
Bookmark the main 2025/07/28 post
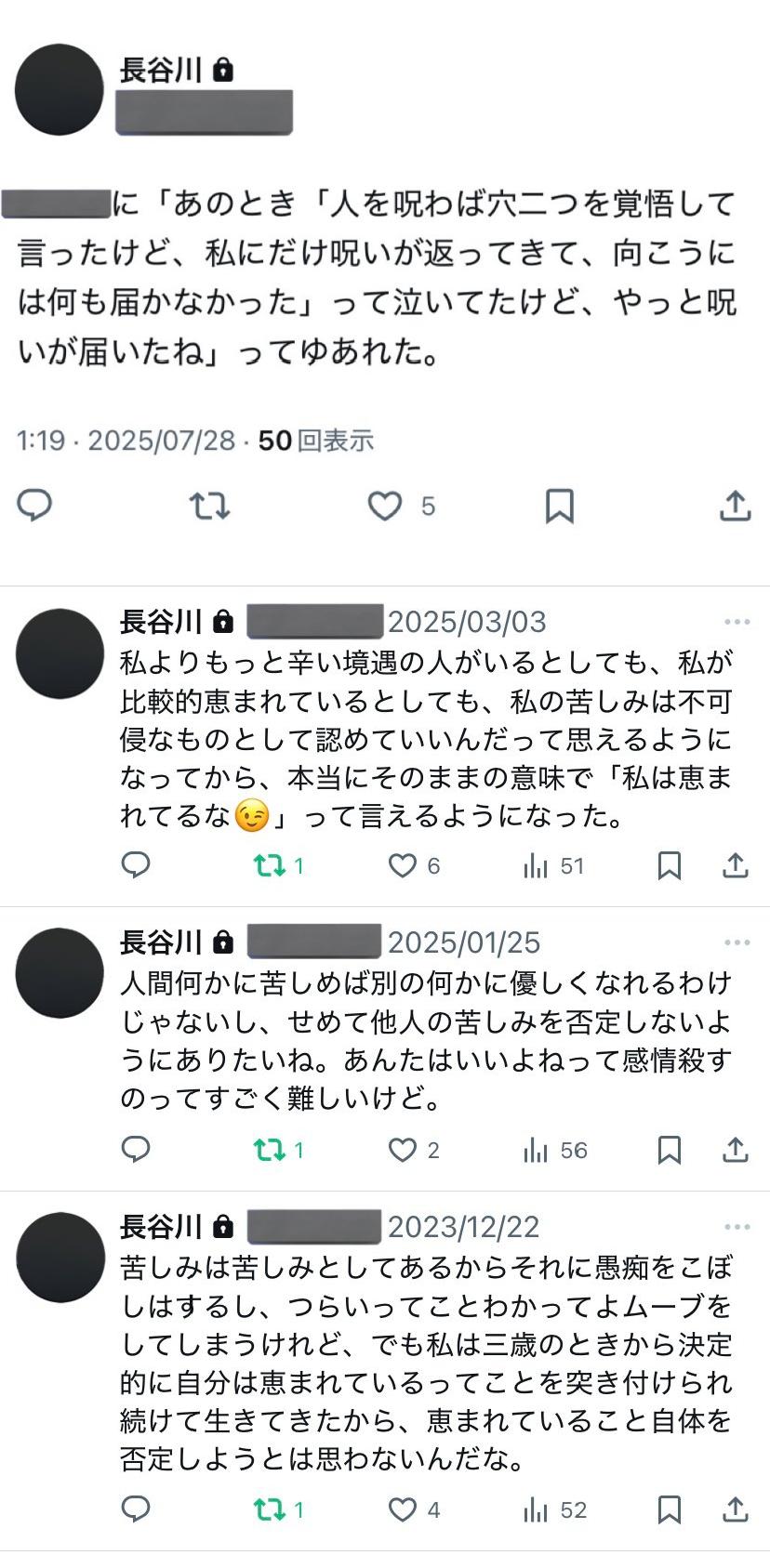pyautogui.click(x=559, y=506)
